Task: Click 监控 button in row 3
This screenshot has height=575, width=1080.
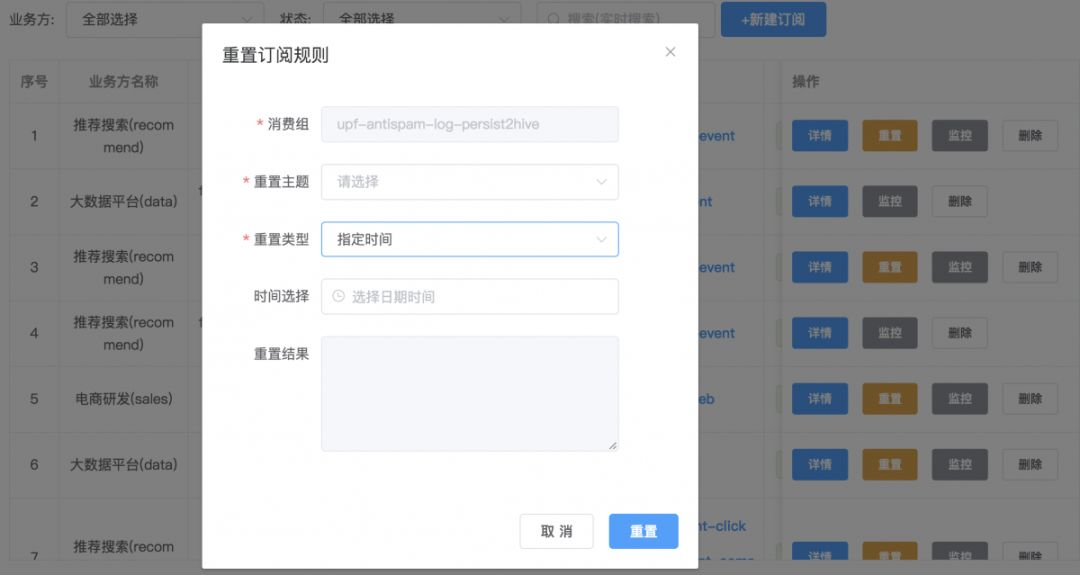Action: [959, 267]
